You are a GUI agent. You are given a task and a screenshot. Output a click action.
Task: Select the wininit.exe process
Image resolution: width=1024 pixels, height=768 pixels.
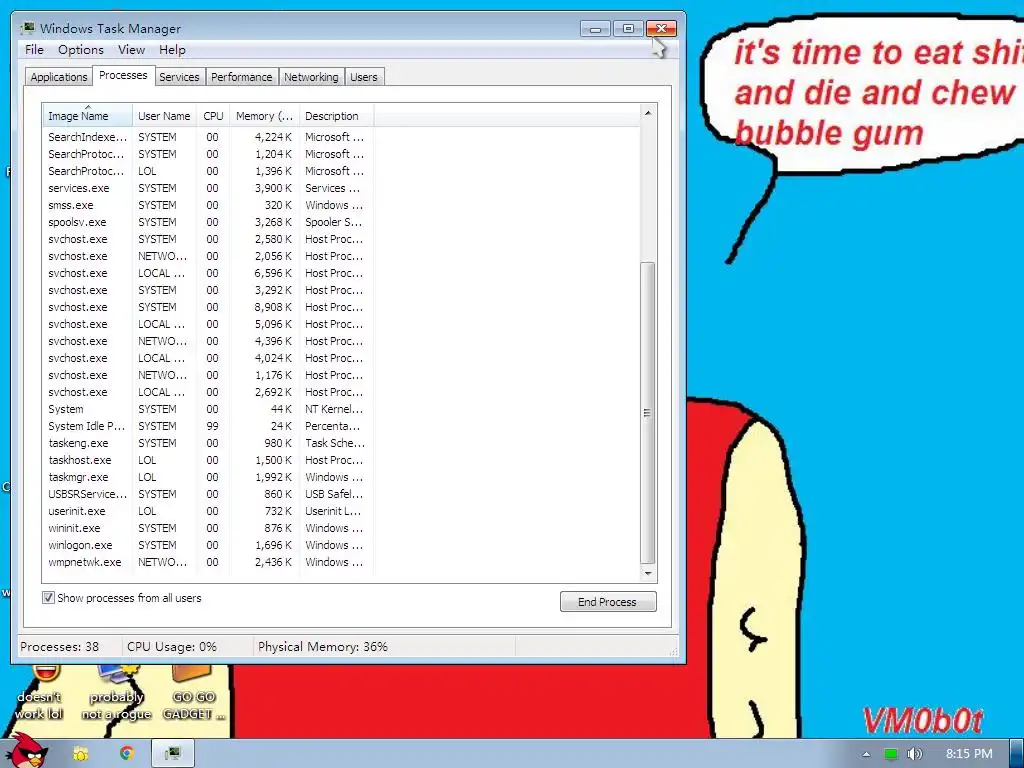coord(208,528)
